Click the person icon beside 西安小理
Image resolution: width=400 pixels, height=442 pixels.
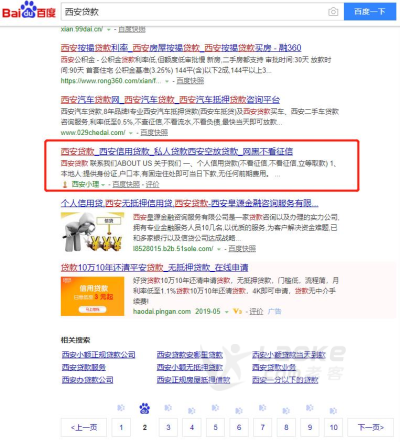click(65, 184)
